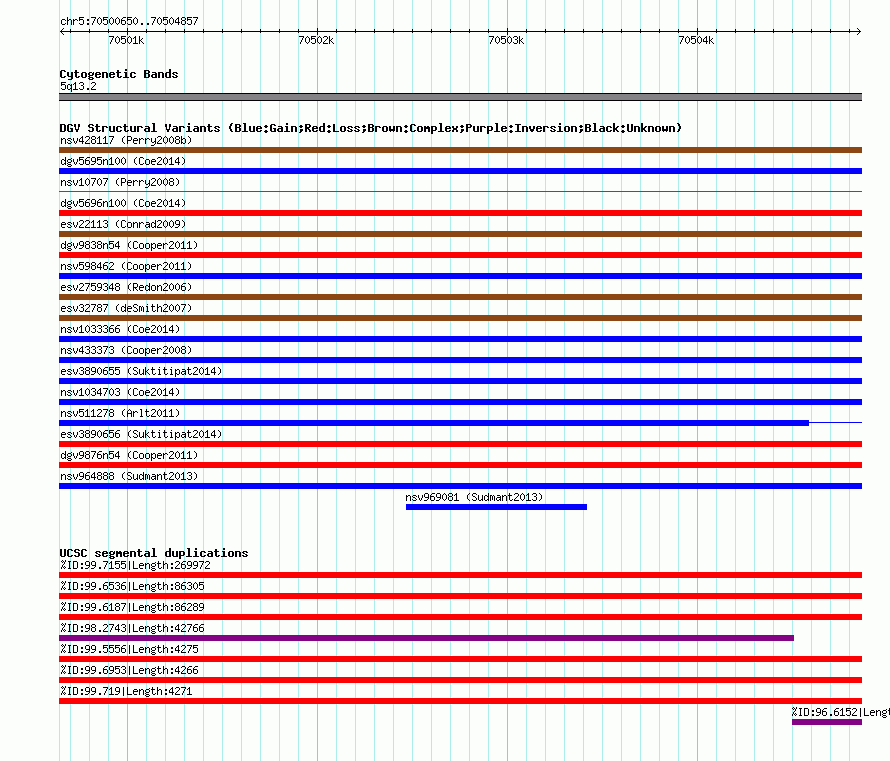Select the red dgv5696n100 loss bar
Screen dimensions: 890x761
[x=460, y=213]
